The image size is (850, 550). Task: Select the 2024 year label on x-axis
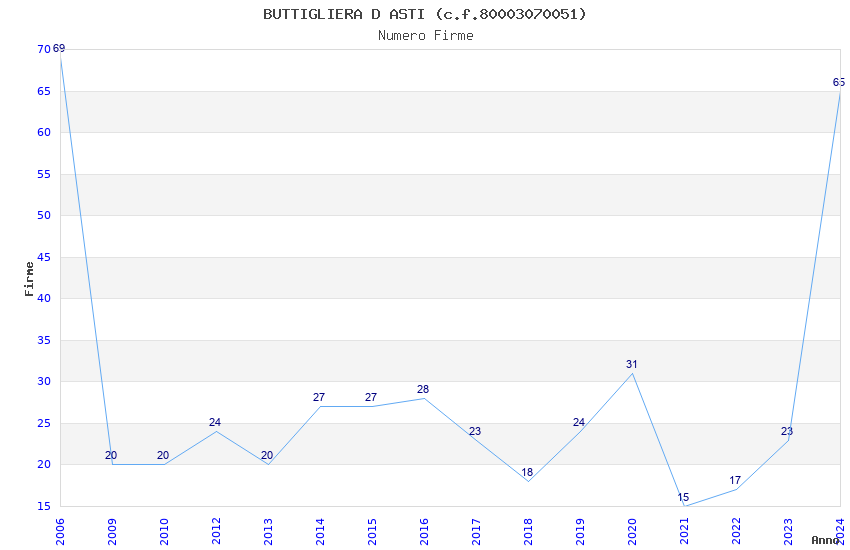point(840,531)
